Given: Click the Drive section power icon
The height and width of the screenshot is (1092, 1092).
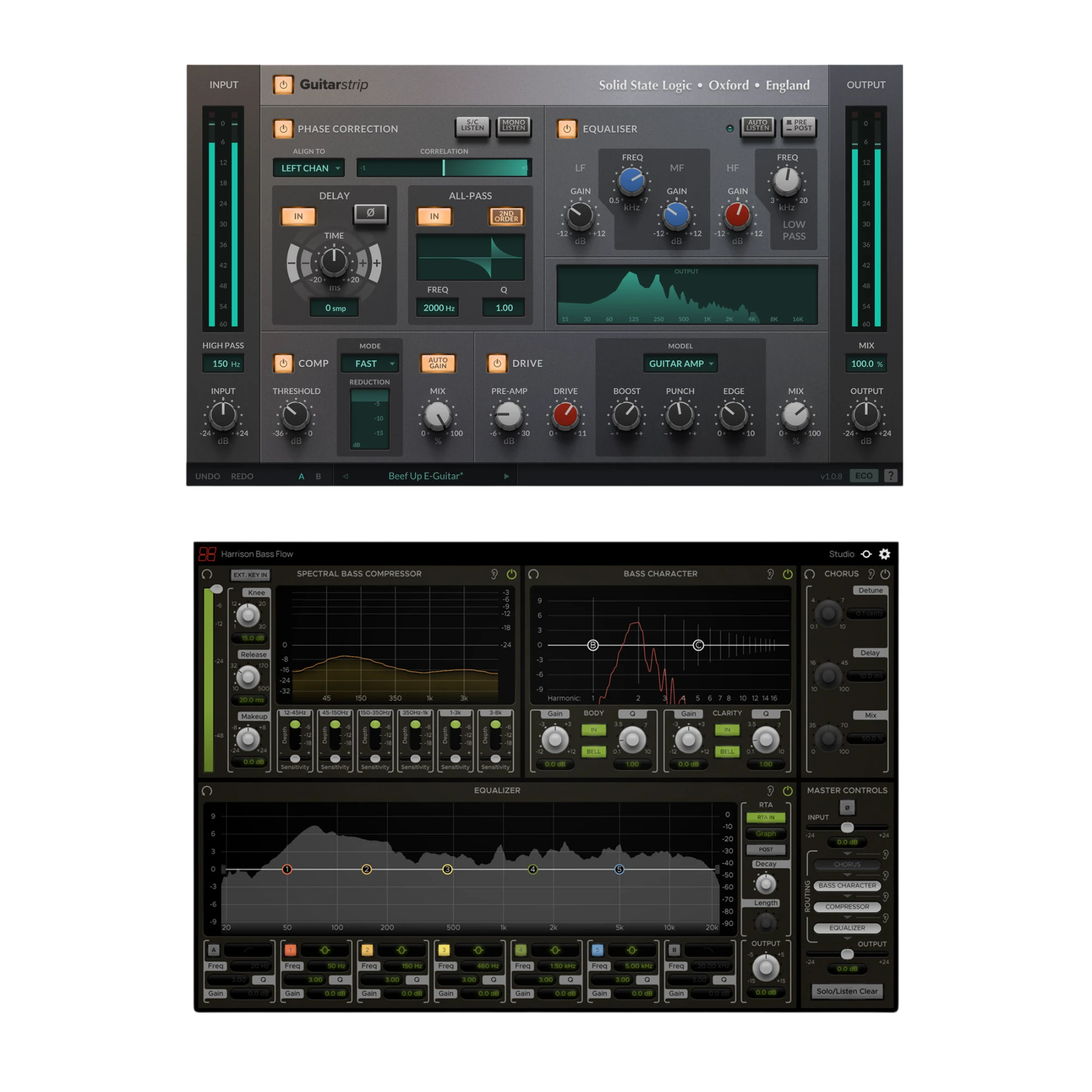Looking at the screenshot, I should click(x=497, y=364).
